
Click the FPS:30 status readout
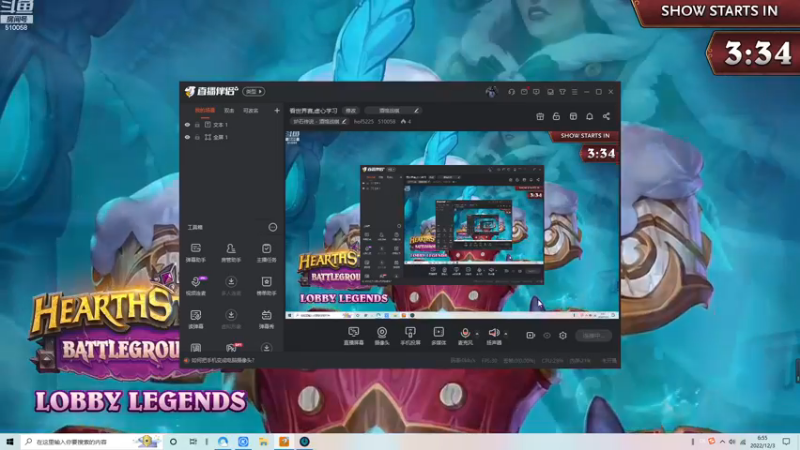pos(489,361)
